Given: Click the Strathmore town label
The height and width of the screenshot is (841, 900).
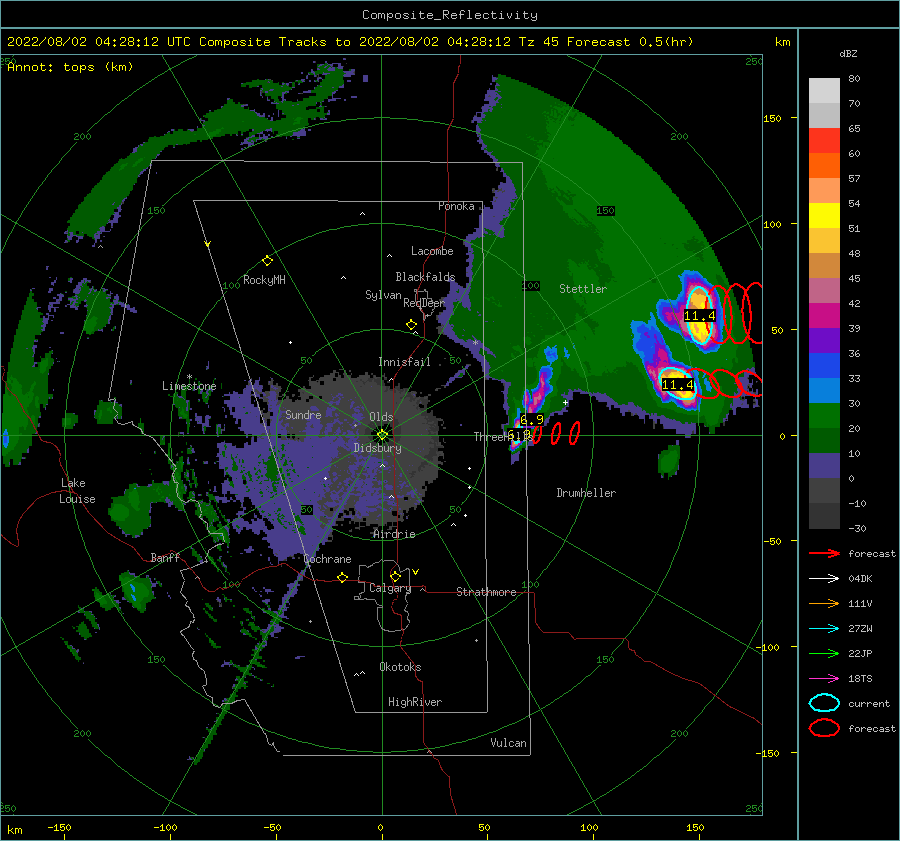Looking at the screenshot, I should [486, 592].
